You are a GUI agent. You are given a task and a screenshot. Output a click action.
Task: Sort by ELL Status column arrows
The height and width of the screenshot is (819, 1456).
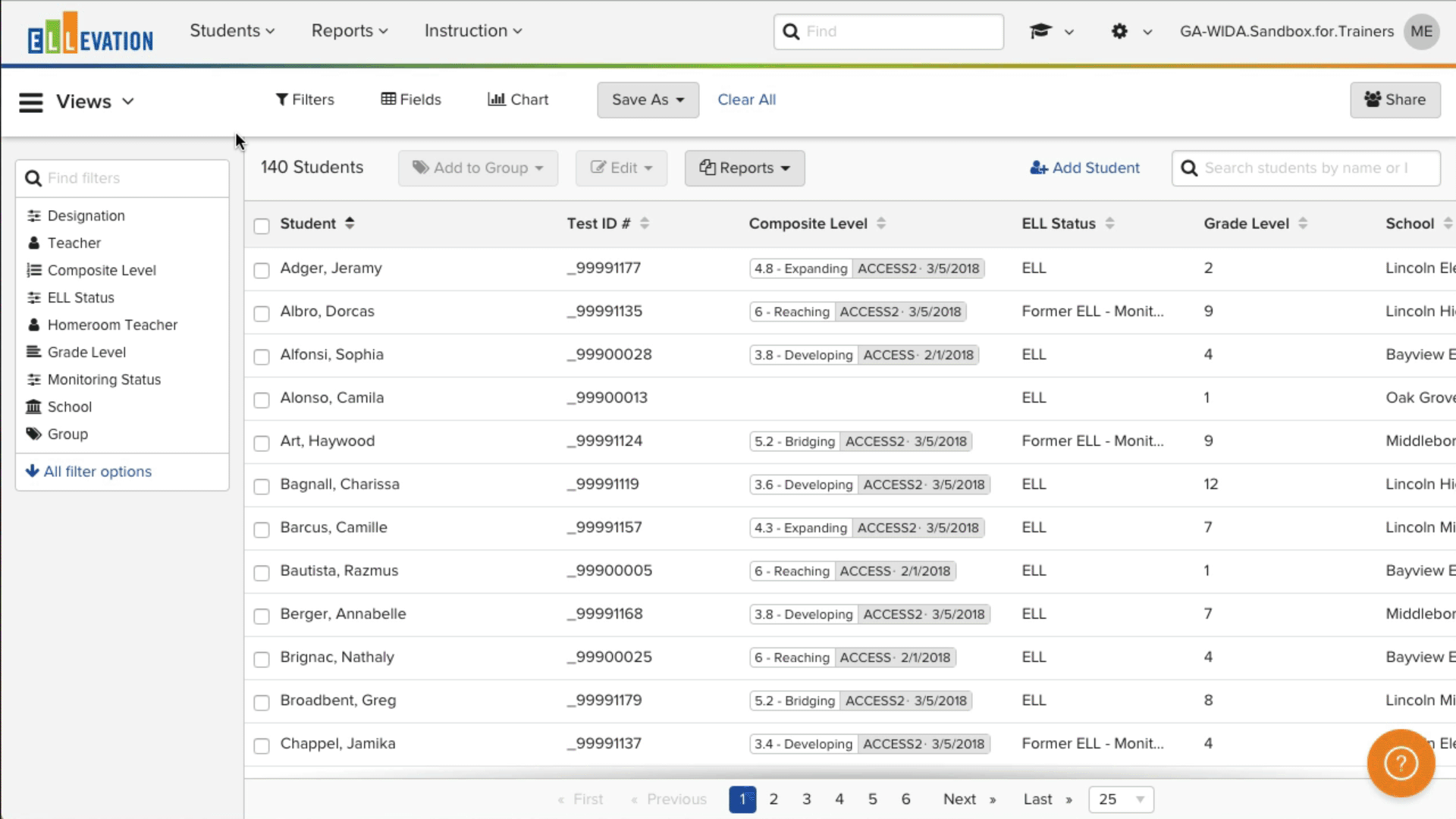click(1109, 223)
